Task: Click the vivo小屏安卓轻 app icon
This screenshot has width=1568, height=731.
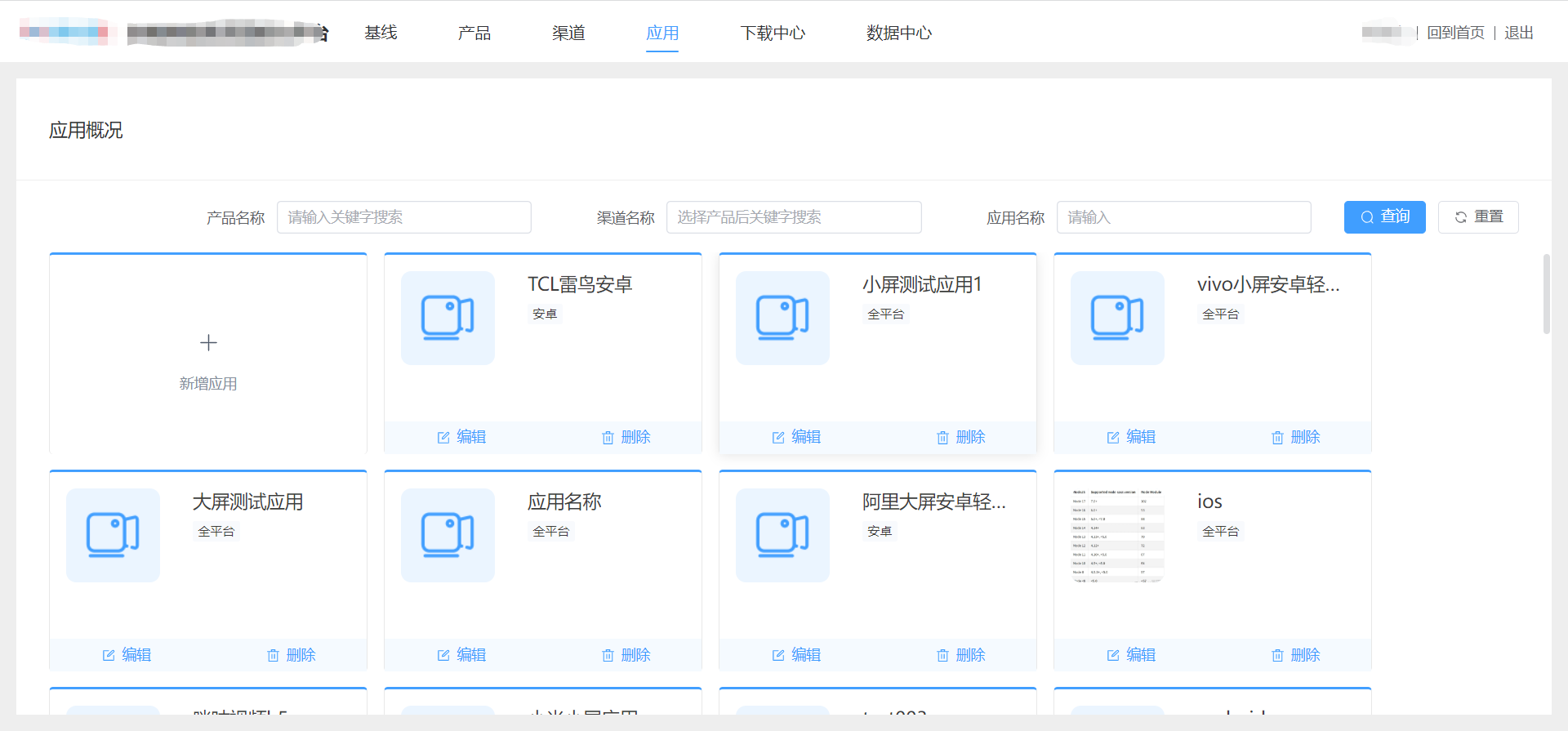Action: (1117, 318)
